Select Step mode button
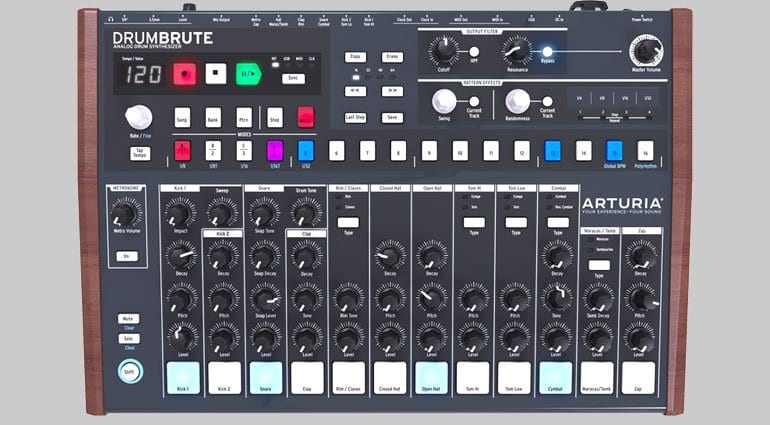 (x=275, y=118)
